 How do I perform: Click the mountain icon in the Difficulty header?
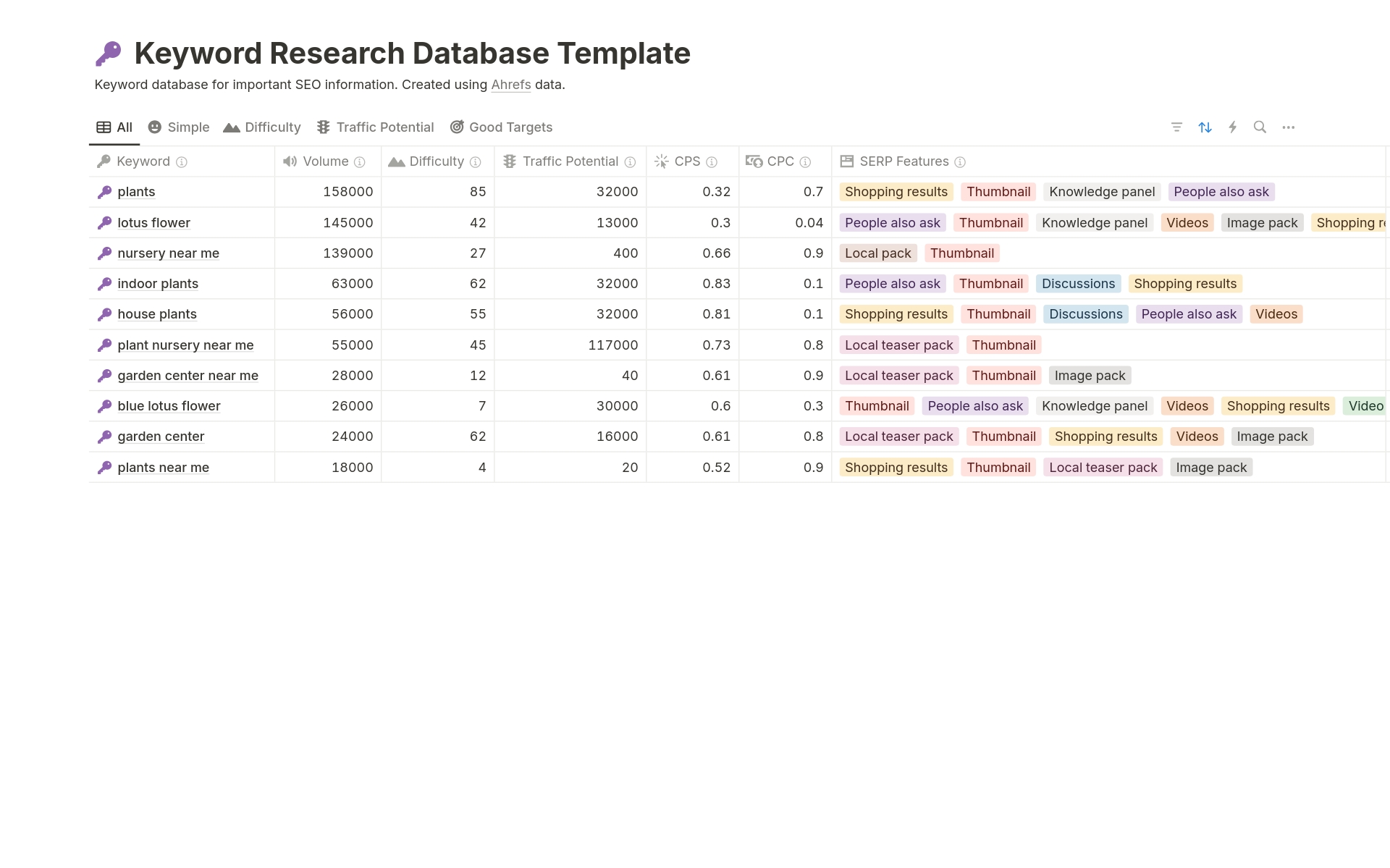coord(397,161)
